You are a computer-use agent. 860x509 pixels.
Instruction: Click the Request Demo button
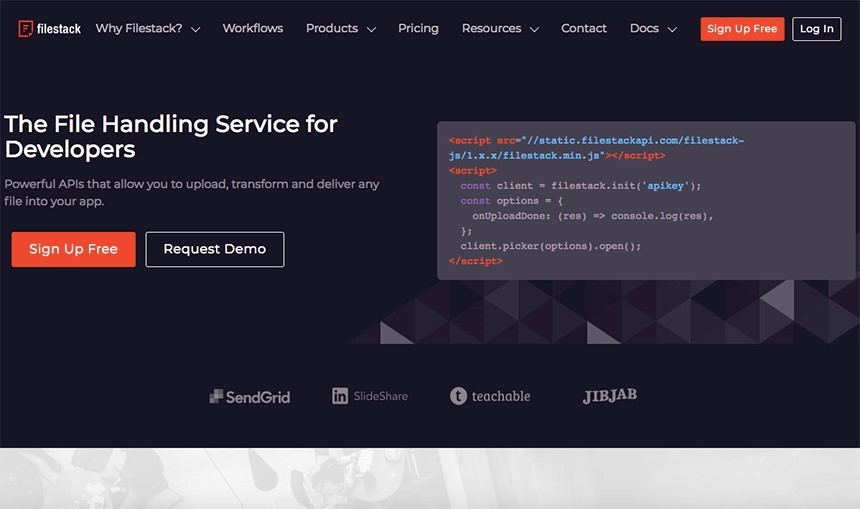pyautogui.click(x=215, y=250)
